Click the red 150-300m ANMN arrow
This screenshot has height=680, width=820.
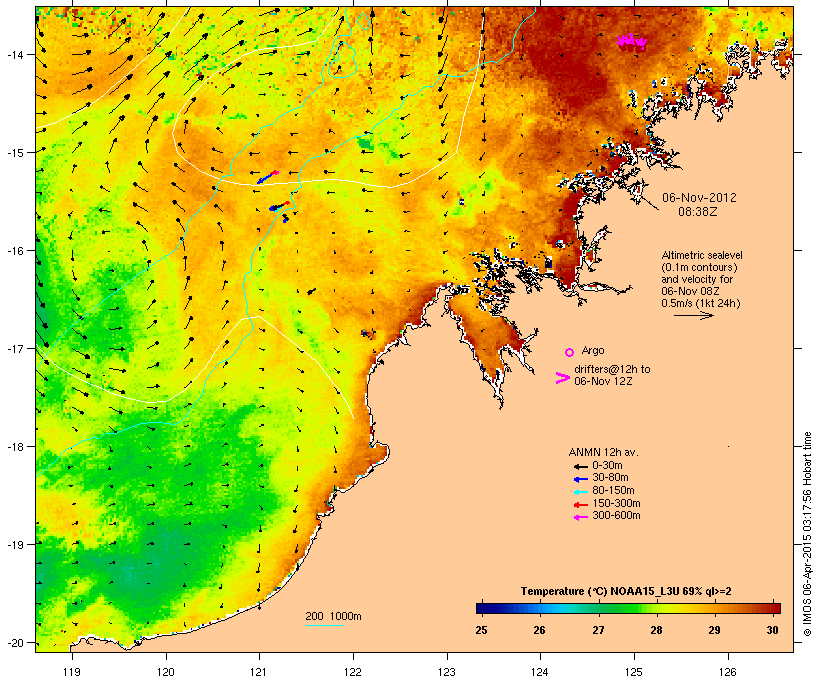(580, 505)
